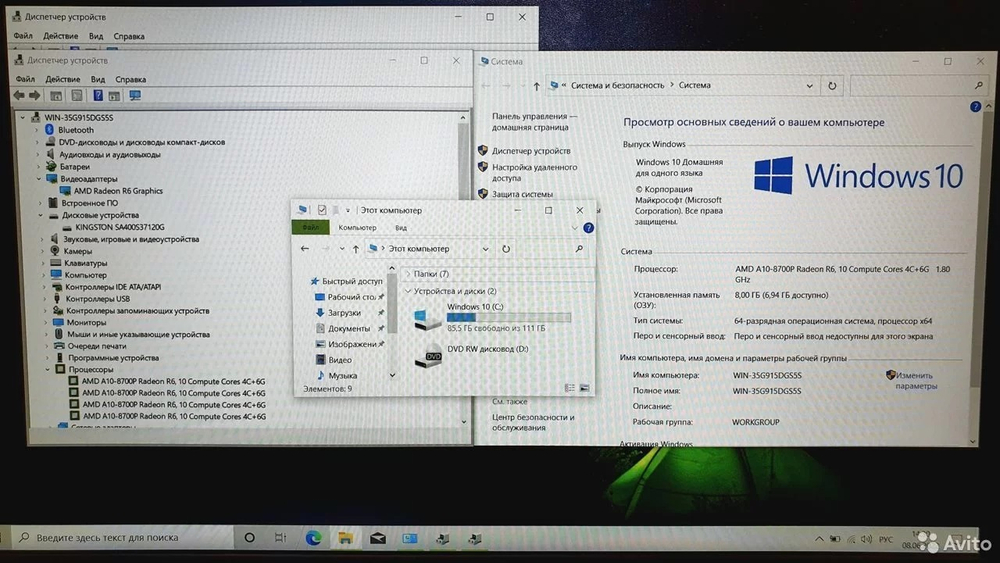Click the Downloads (Загрузки) folder in sidebar

point(344,313)
